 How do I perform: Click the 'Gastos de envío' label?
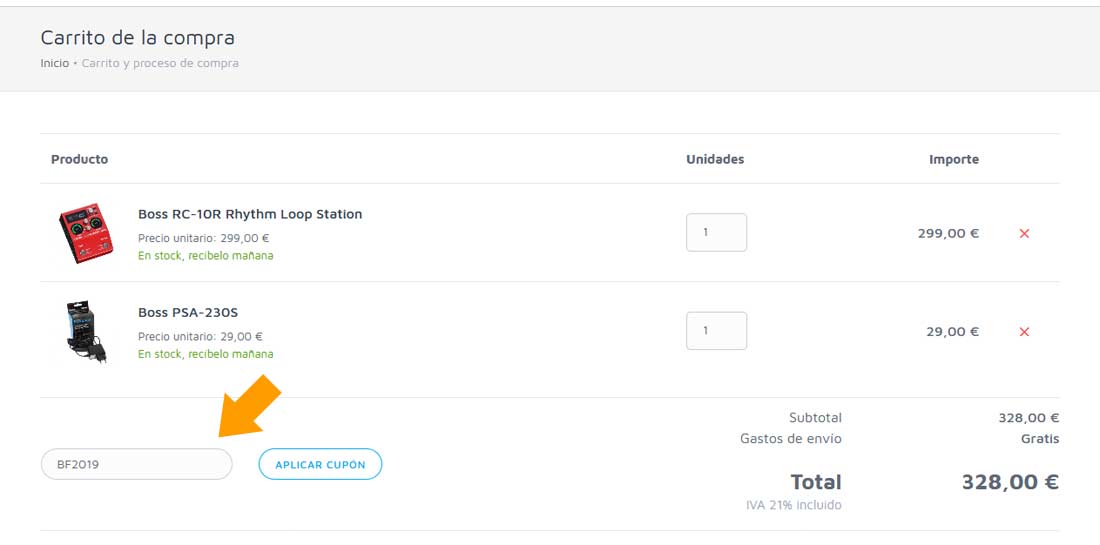pyautogui.click(x=791, y=439)
